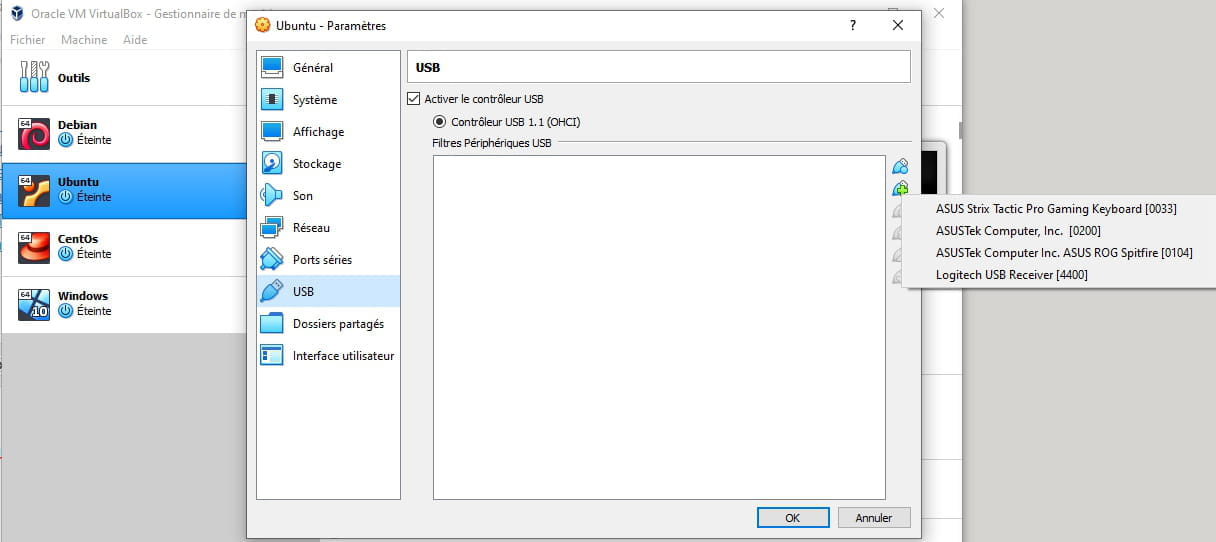Viewport: 1216px width, 542px height.
Task: Choose ASUS Strix Tactic Pro Gaming Keyboard [0033]
Action: tap(1056, 209)
